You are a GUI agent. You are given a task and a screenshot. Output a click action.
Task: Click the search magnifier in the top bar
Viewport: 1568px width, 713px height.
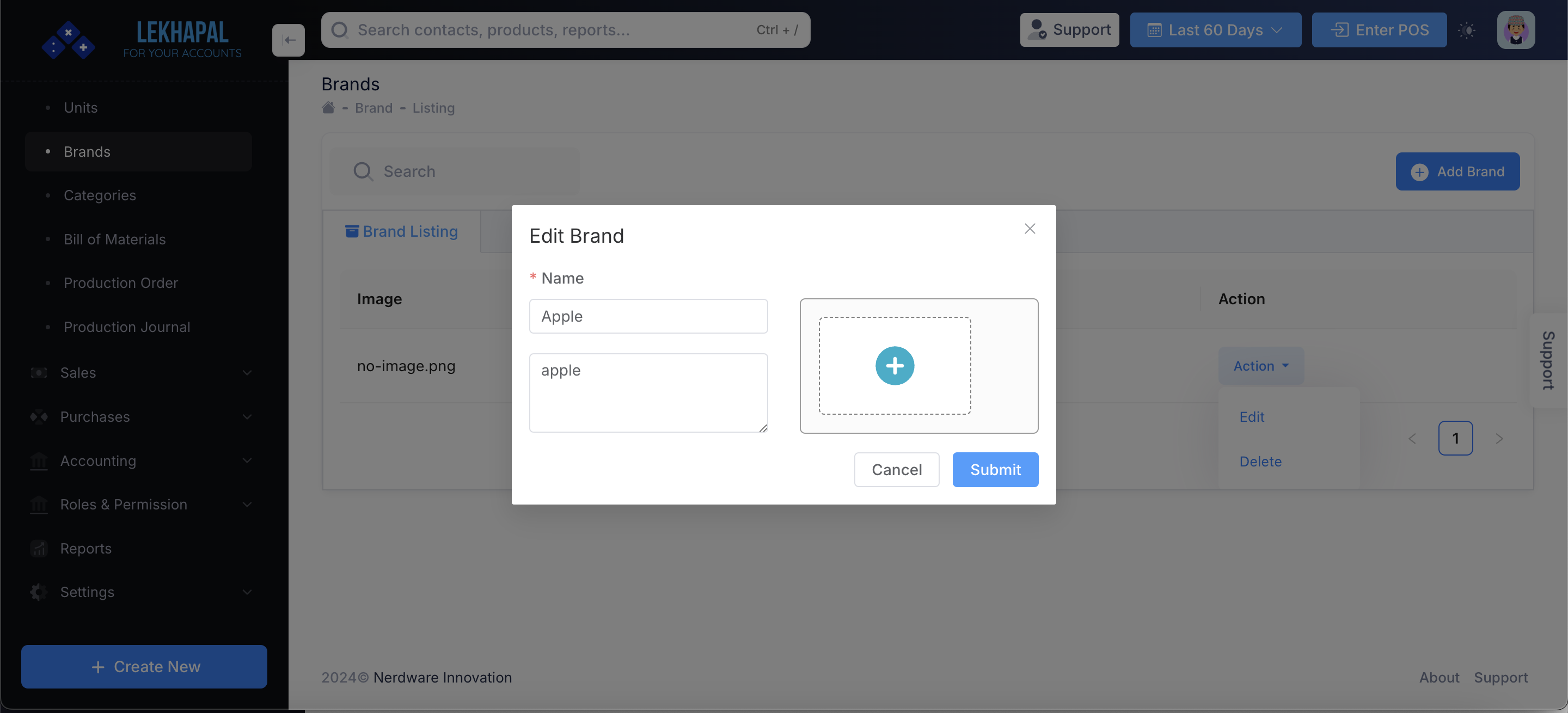coord(340,29)
